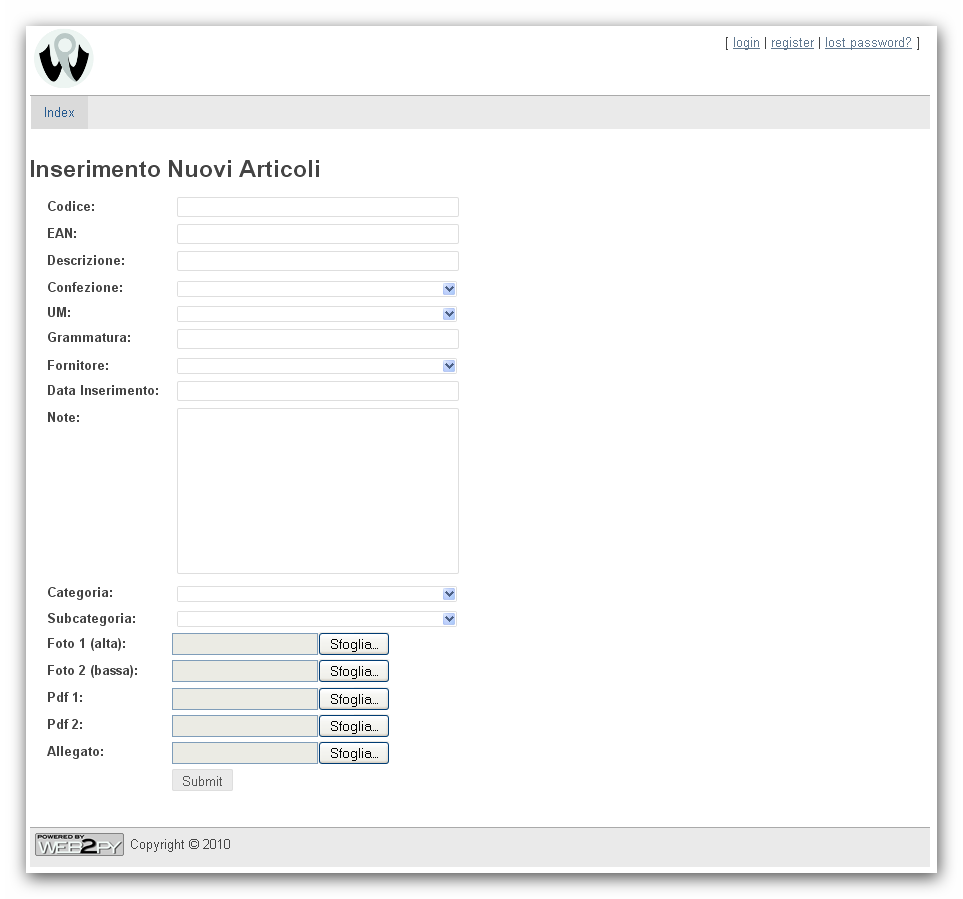Select the Note text area
The height and width of the screenshot is (899, 963).
coord(317,490)
